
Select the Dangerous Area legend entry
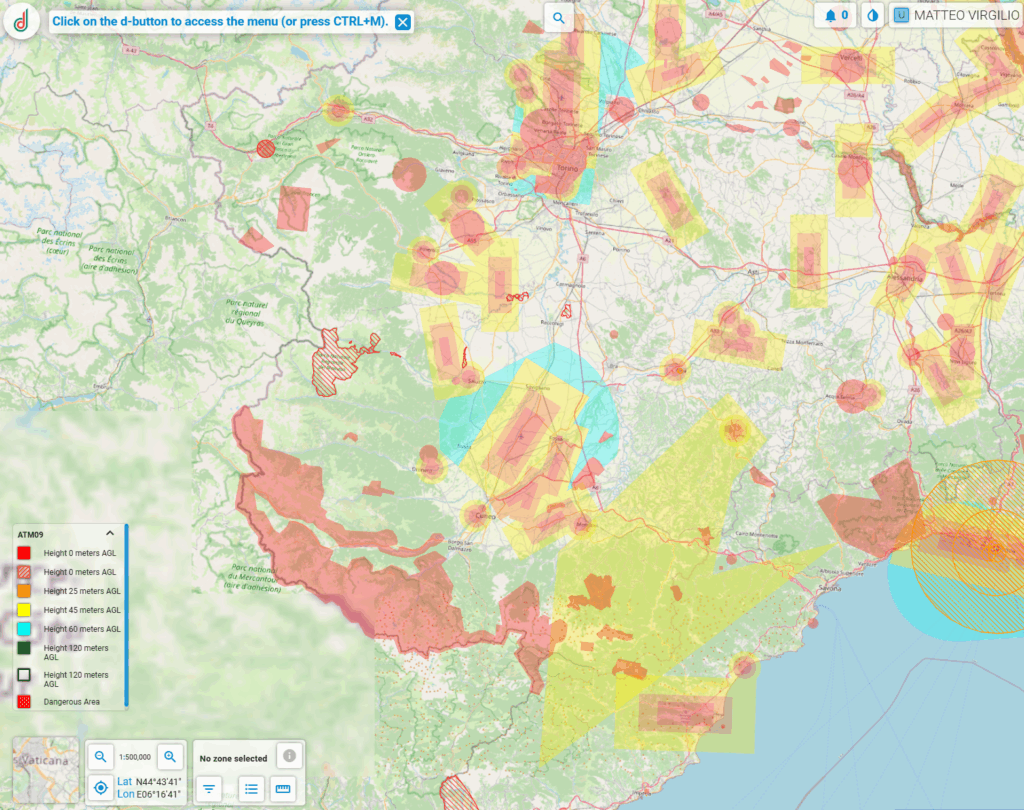tap(71, 702)
